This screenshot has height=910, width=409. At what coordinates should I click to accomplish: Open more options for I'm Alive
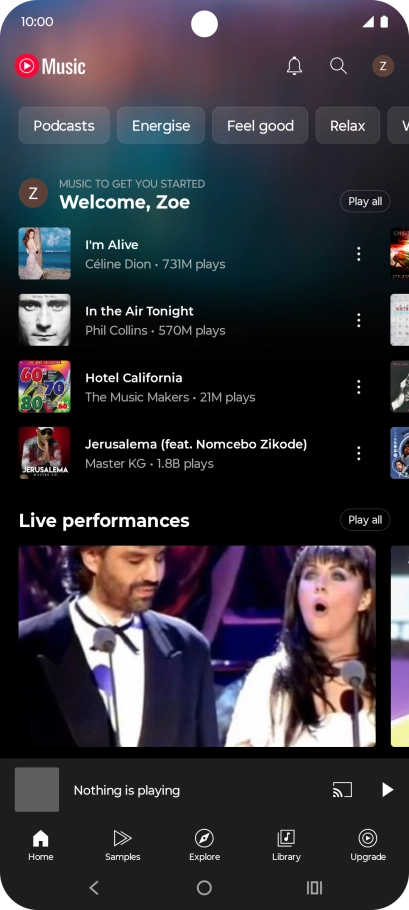(359, 254)
